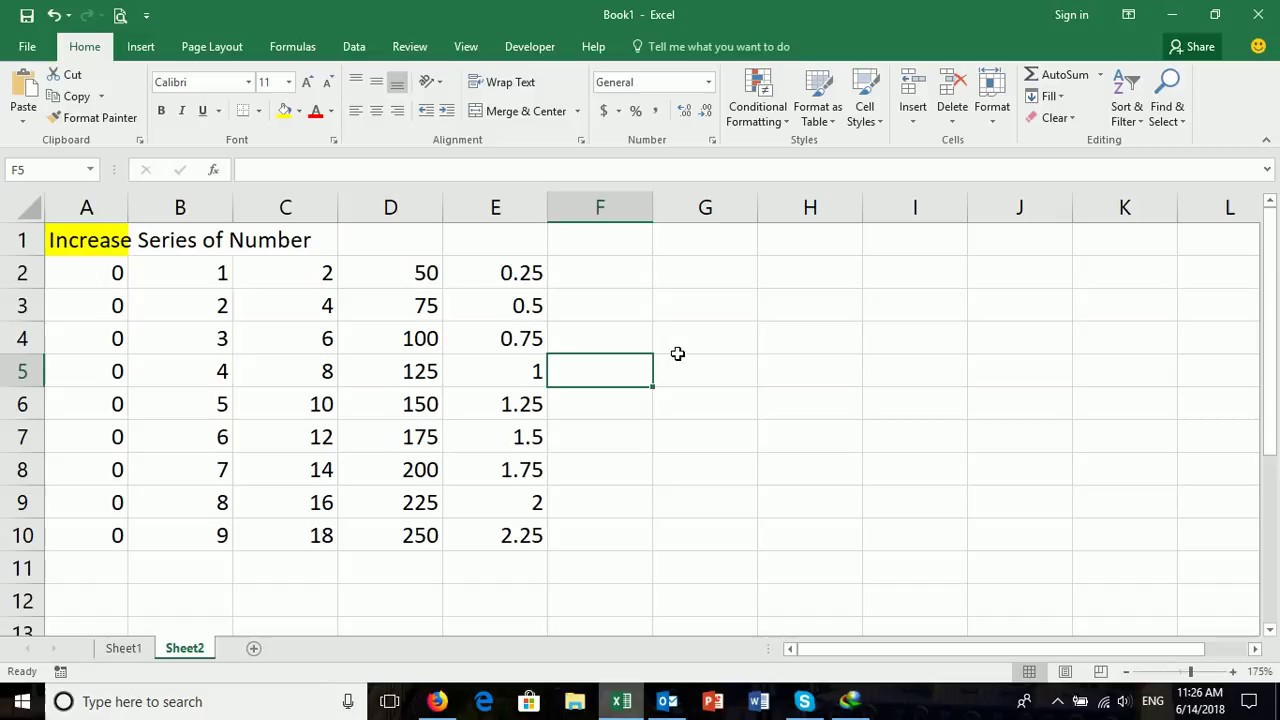The width and height of the screenshot is (1280, 720).
Task: Expand the Calibri font name dropdown
Action: (x=248, y=82)
